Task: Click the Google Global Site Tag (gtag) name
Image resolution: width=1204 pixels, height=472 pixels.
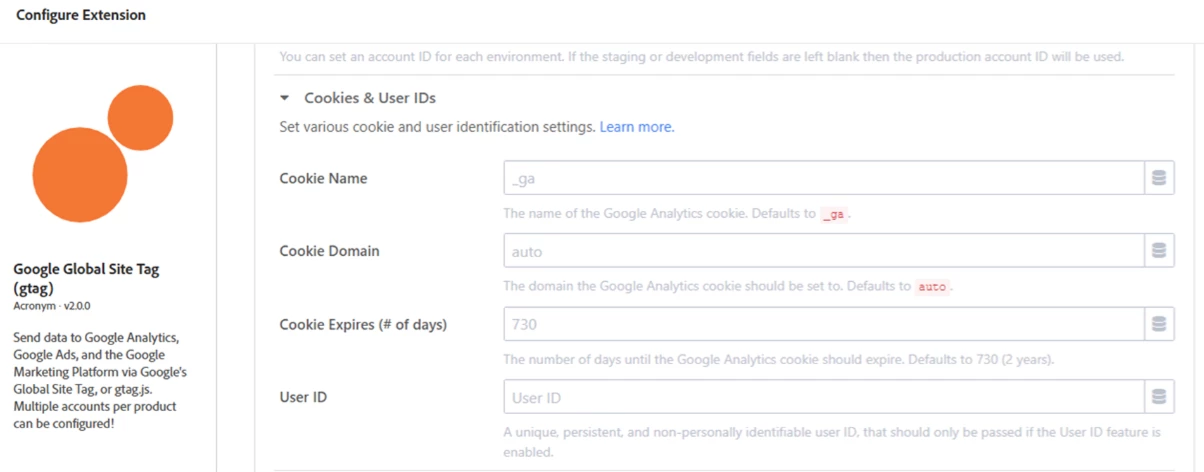Action: coord(86,278)
